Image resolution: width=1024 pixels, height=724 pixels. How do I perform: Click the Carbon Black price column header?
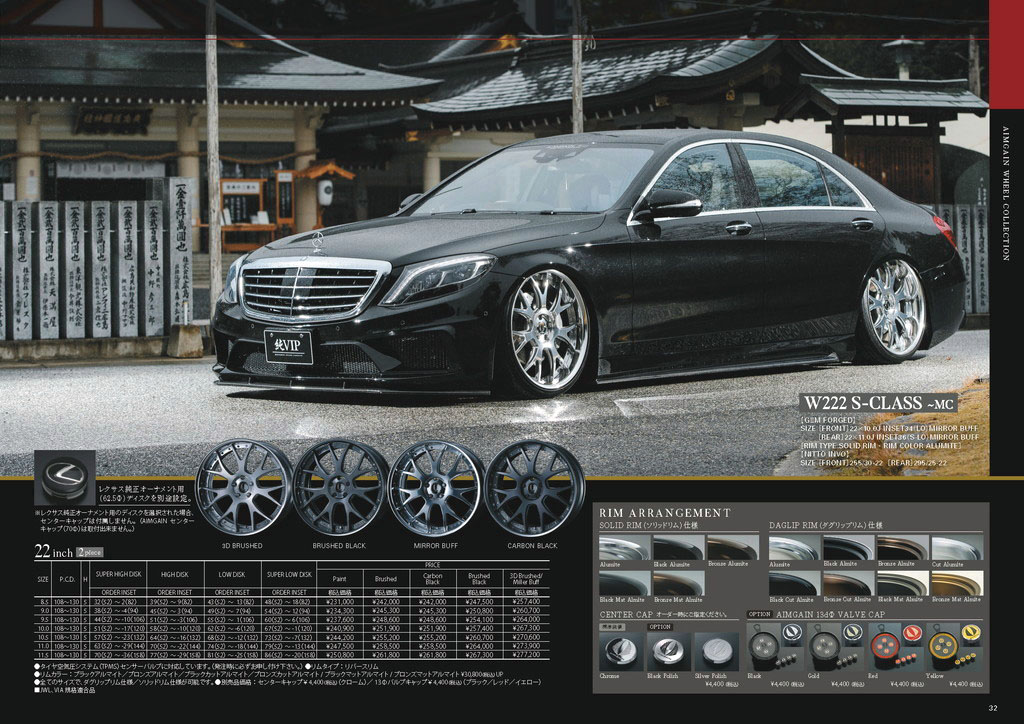coord(433,578)
